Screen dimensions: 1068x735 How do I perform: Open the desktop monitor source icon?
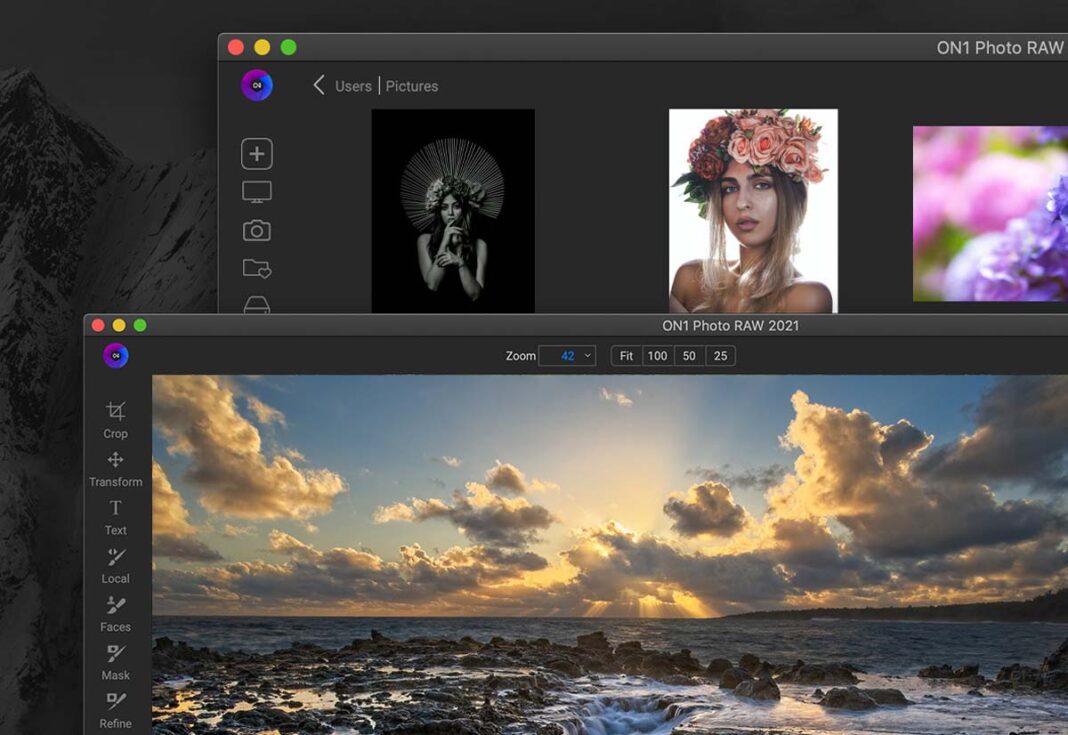[257, 192]
